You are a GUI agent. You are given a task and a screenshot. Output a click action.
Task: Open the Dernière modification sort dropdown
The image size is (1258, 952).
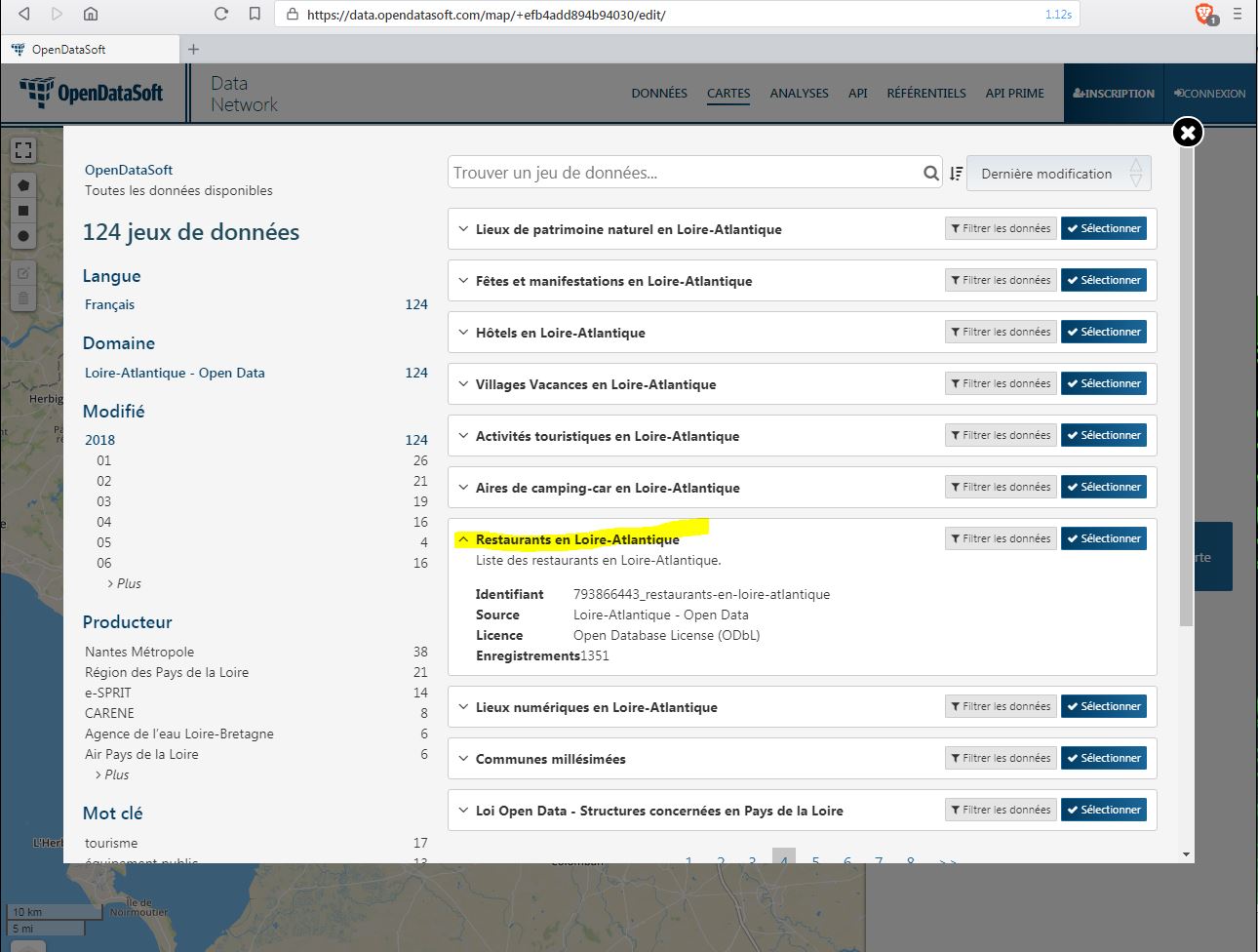tap(1058, 174)
